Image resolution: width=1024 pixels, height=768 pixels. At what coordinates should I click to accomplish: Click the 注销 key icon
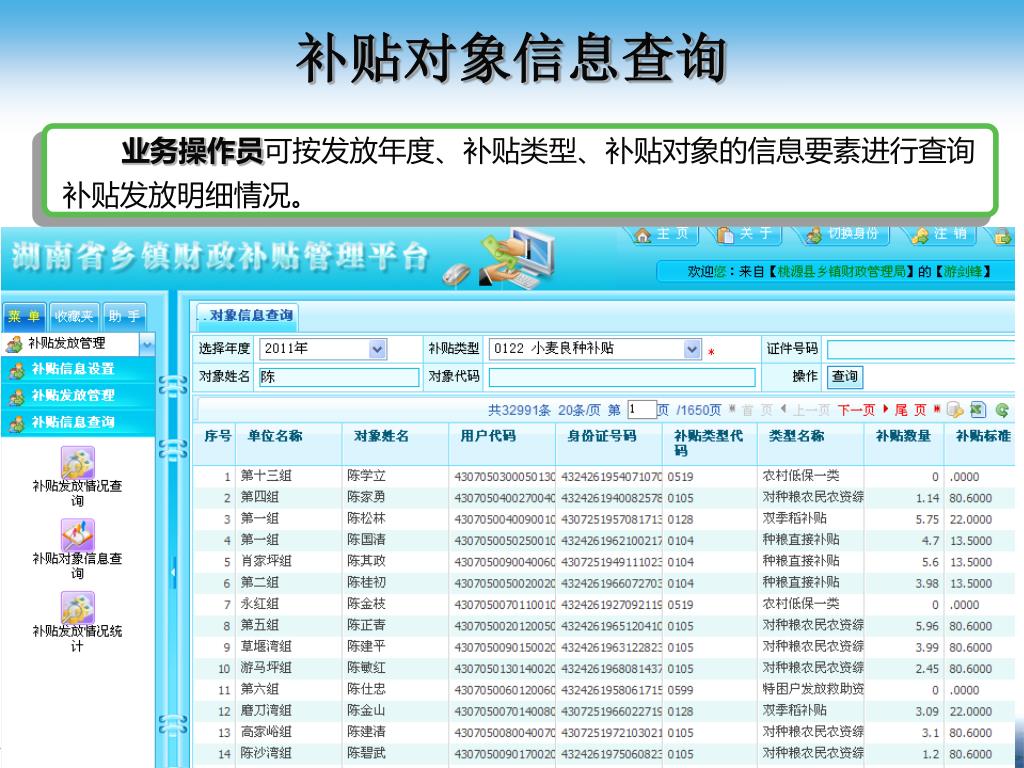[920, 234]
